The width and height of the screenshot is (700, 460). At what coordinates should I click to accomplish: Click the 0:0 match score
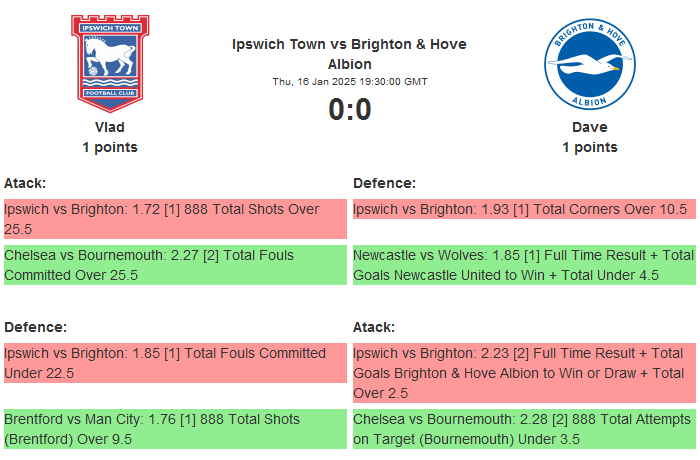tap(349, 109)
